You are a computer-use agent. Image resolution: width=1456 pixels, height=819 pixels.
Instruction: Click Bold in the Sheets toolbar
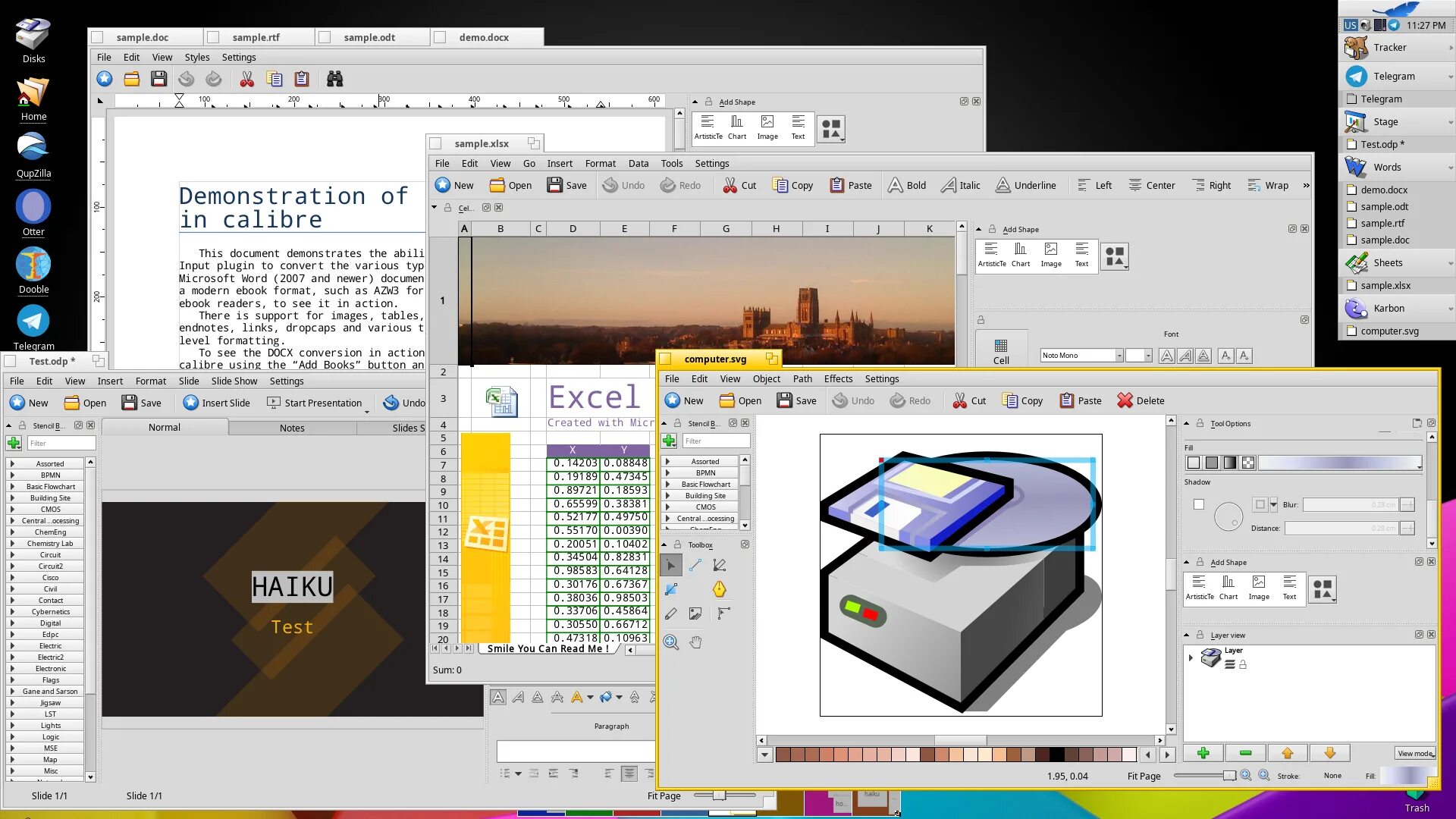tap(907, 185)
